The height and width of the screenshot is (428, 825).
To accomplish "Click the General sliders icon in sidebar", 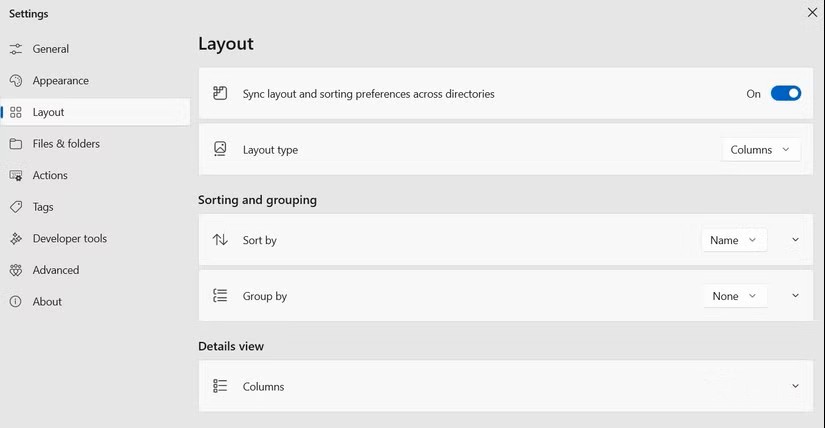I will click(x=16, y=49).
